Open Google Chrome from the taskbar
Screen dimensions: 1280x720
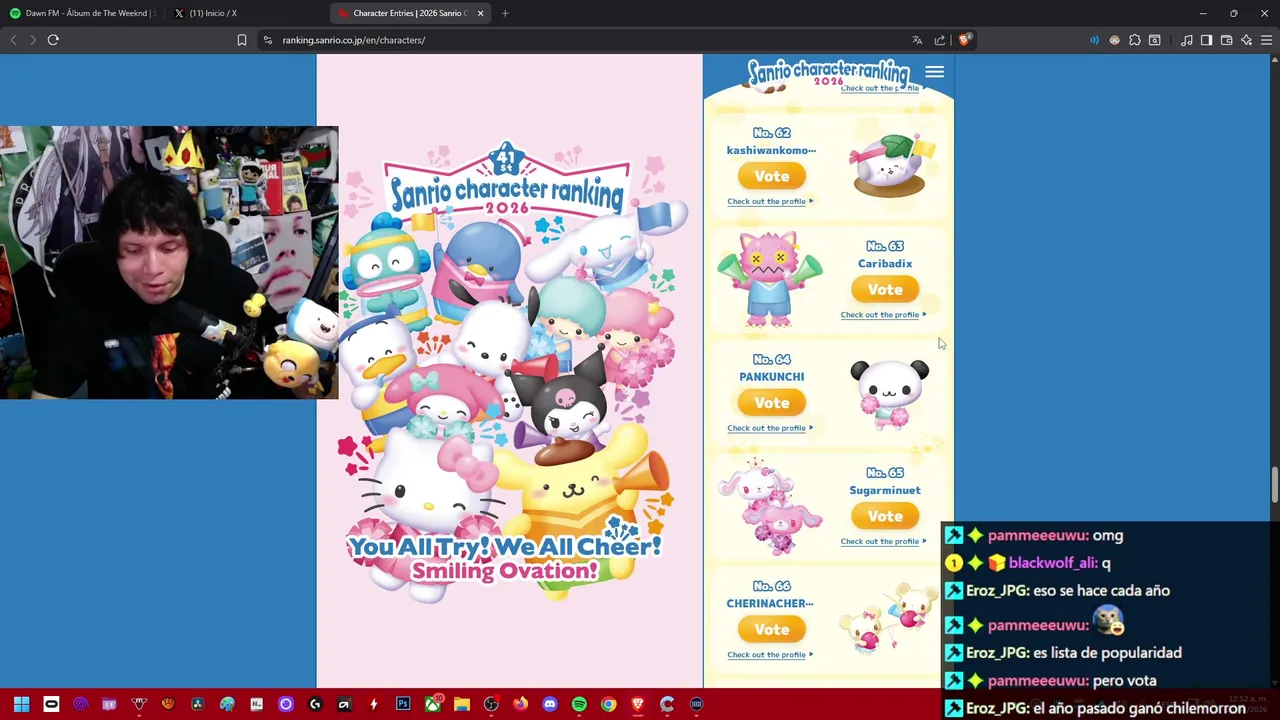click(608, 704)
